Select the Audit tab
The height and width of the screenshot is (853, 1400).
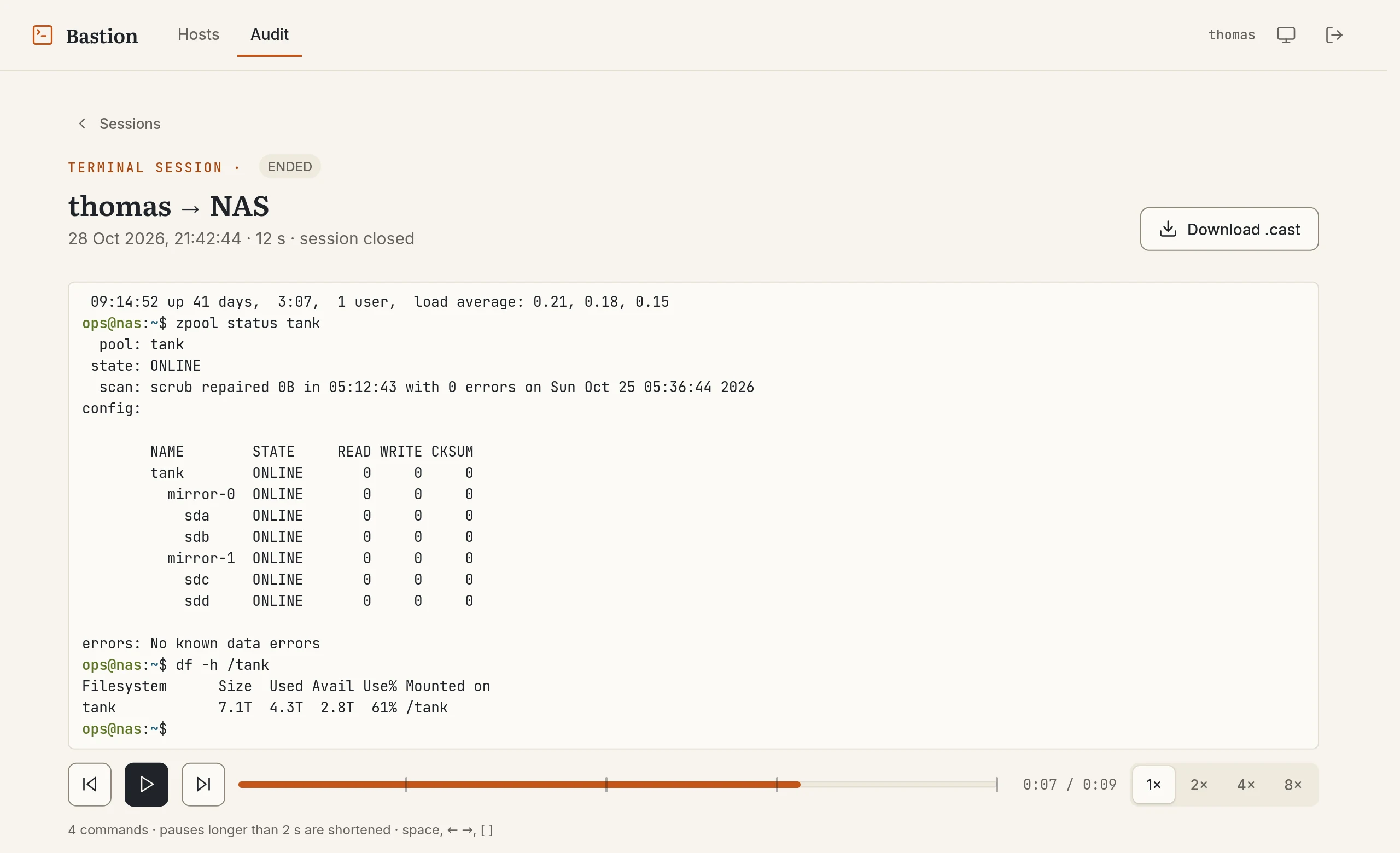tap(269, 34)
